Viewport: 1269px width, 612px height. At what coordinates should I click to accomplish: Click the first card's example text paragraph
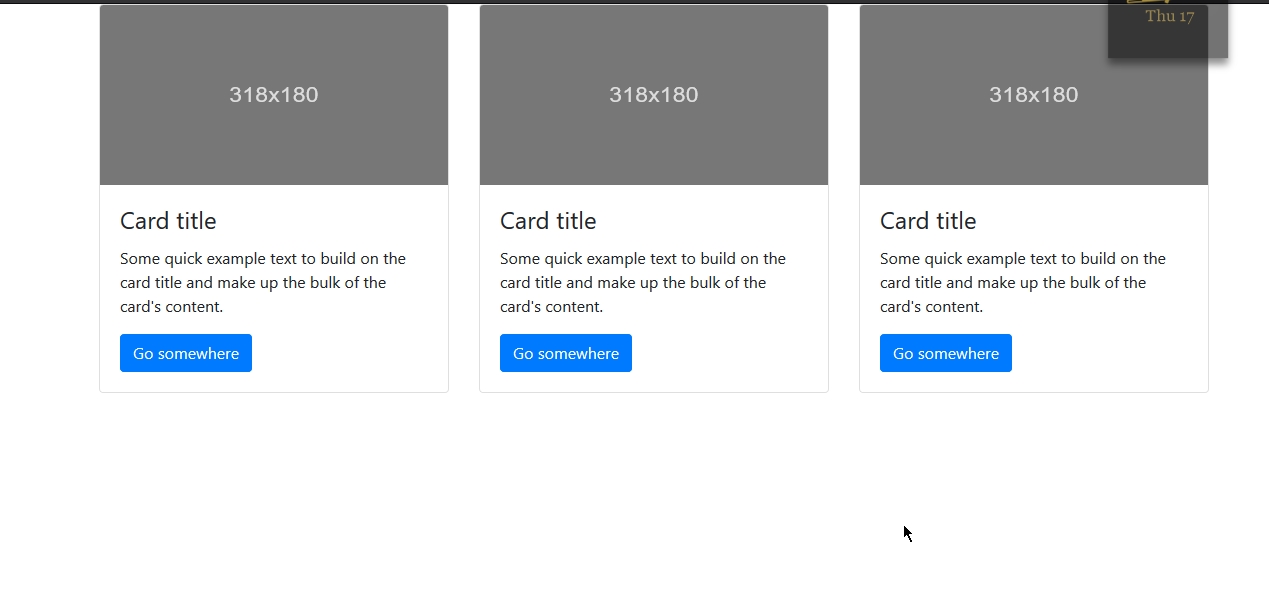(263, 282)
